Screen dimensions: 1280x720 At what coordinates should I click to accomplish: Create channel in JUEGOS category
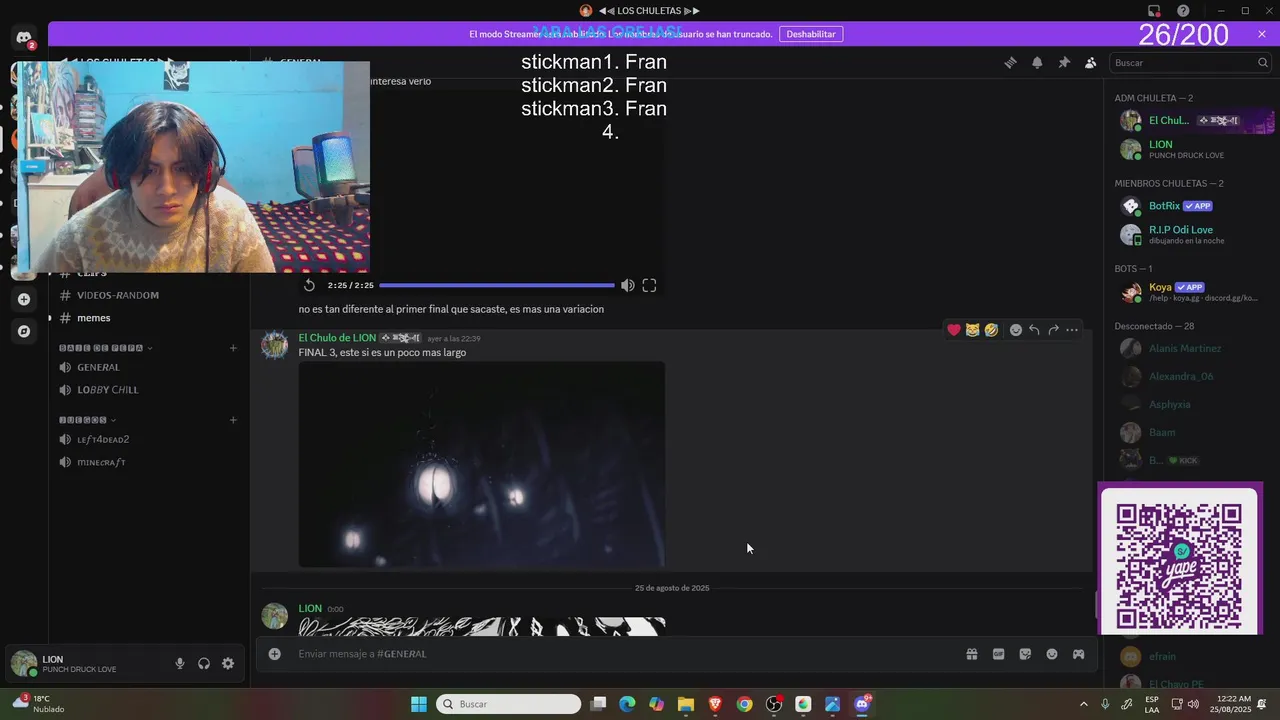pyautogui.click(x=233, y=420)
